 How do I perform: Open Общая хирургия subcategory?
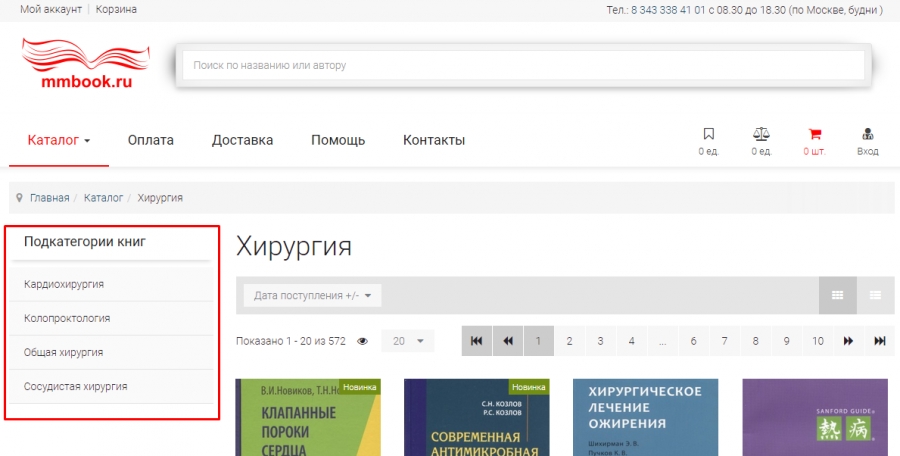point(111,352)
